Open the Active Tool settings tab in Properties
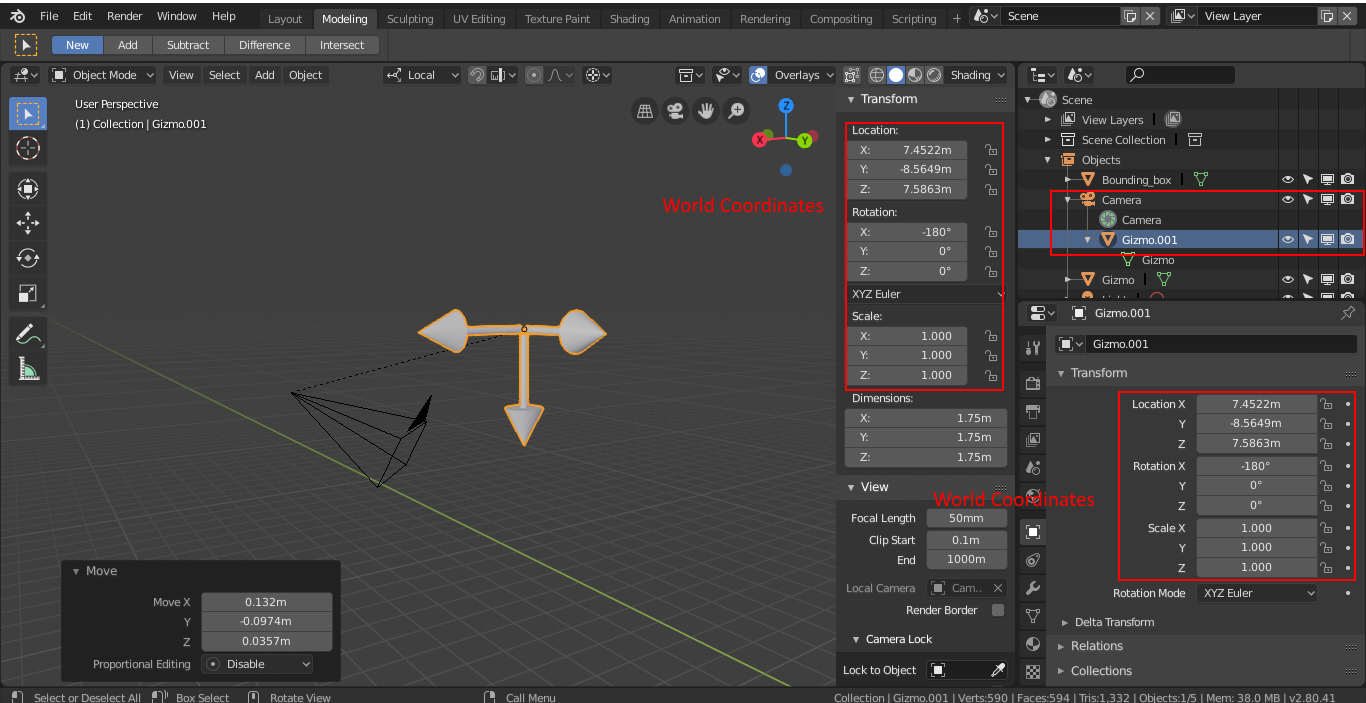 [x=1033, y=348]
